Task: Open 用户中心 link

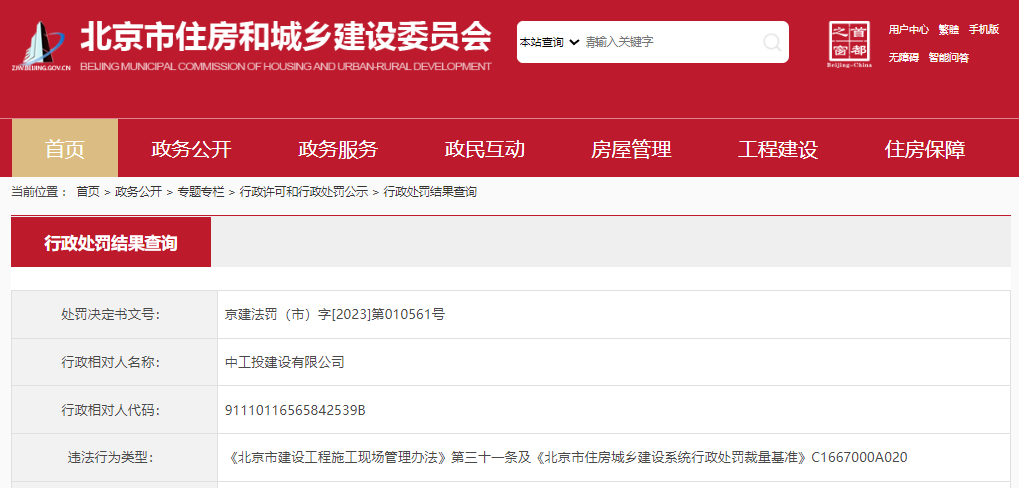Action: coord(909,29)
